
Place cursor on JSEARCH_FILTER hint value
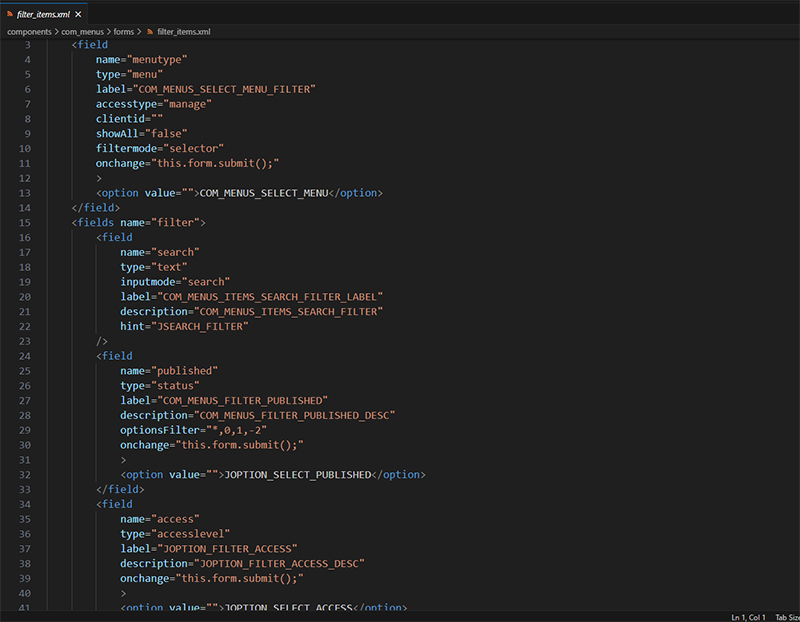(x=200, y=326)
